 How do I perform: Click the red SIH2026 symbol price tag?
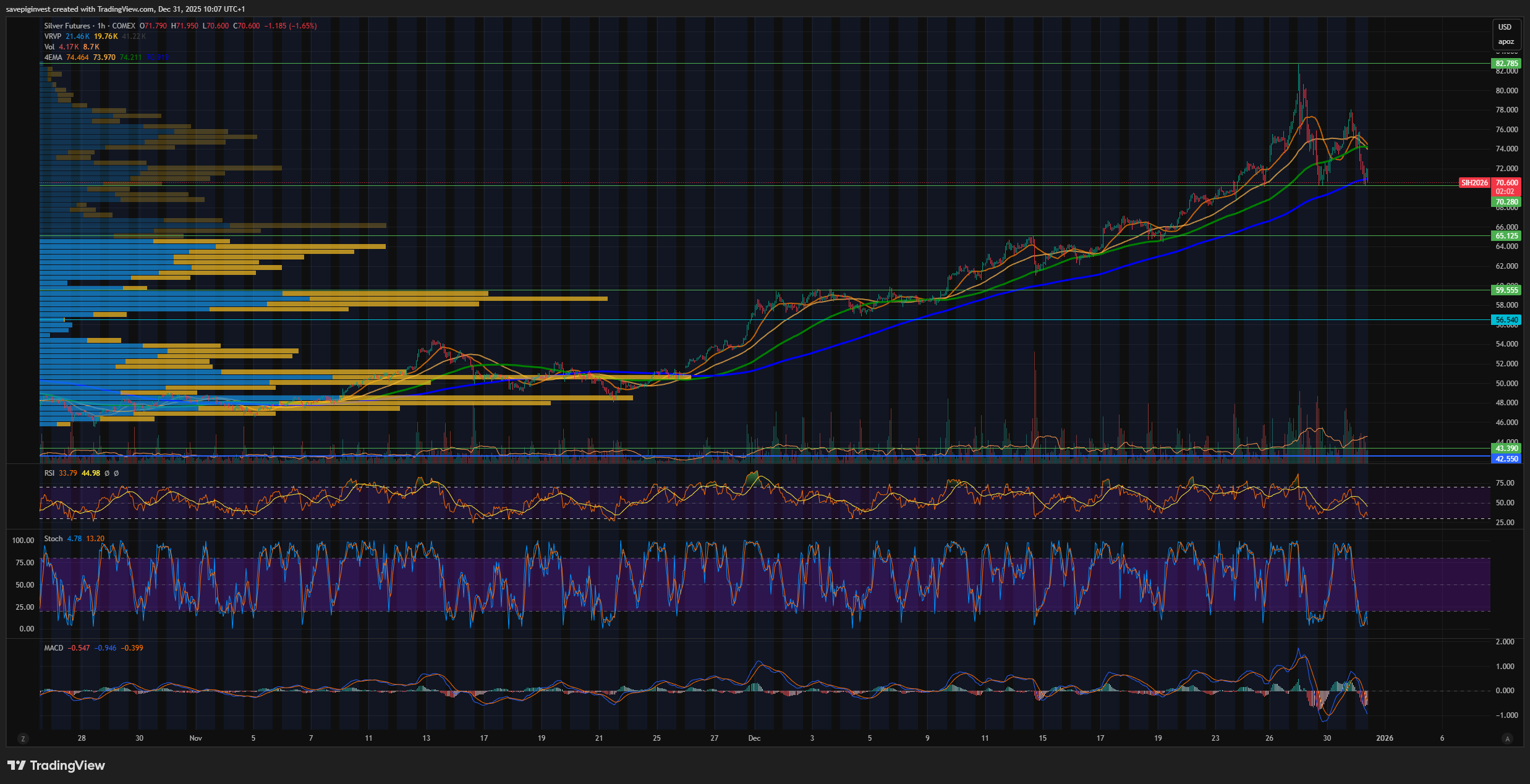click(1474, 183)
